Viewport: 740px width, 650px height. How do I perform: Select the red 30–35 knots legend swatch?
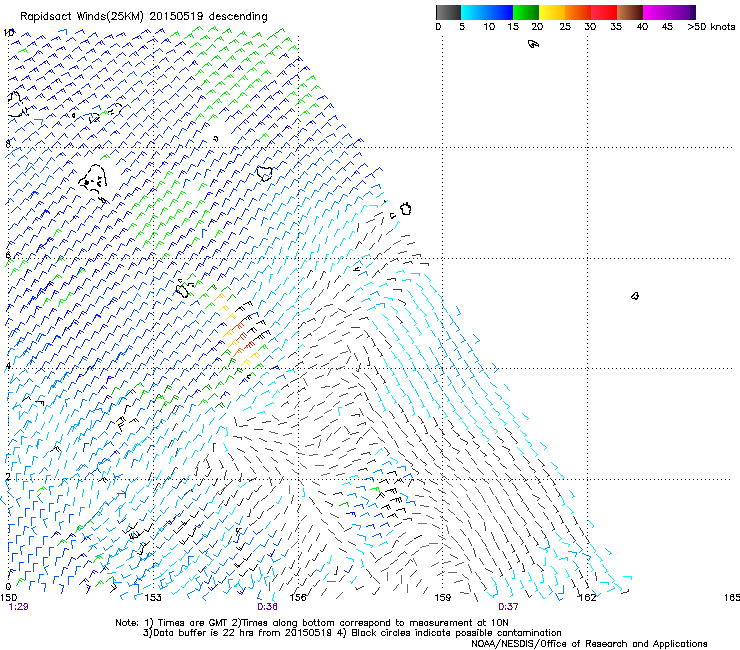(x=604, y=12)
